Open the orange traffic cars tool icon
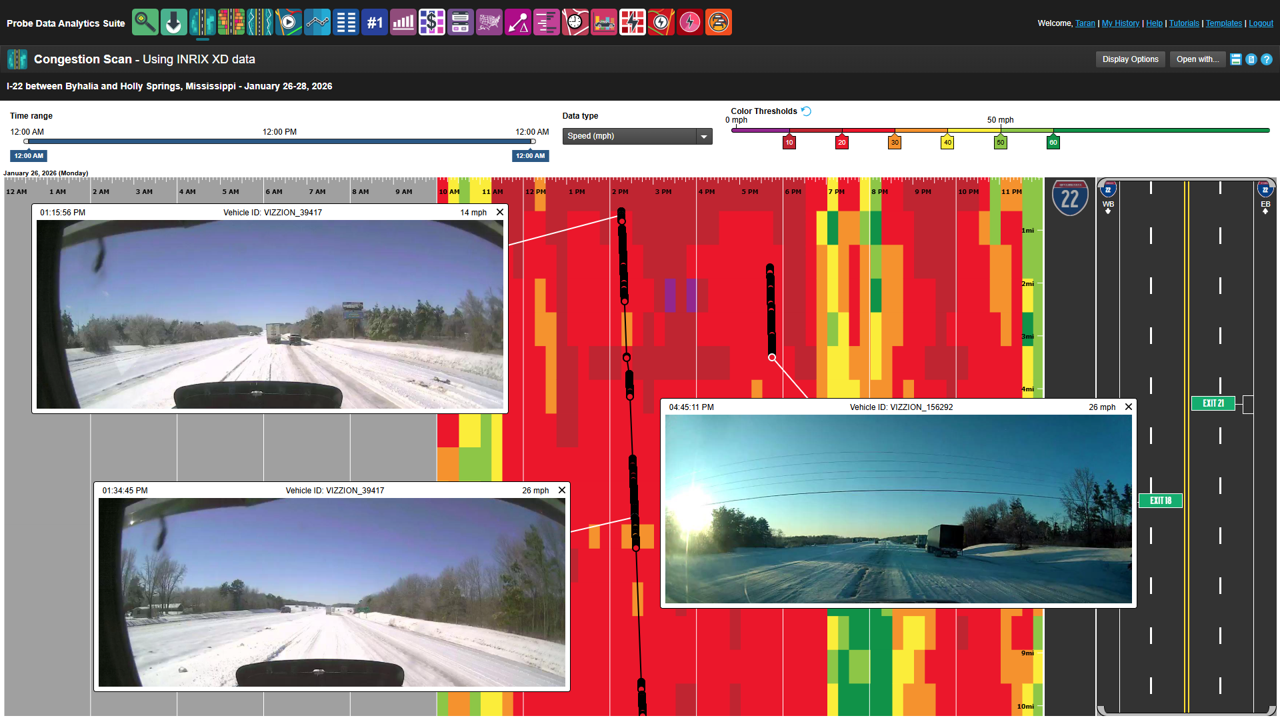Screen dimensions: 1280x720 click(x=719, y=22)
